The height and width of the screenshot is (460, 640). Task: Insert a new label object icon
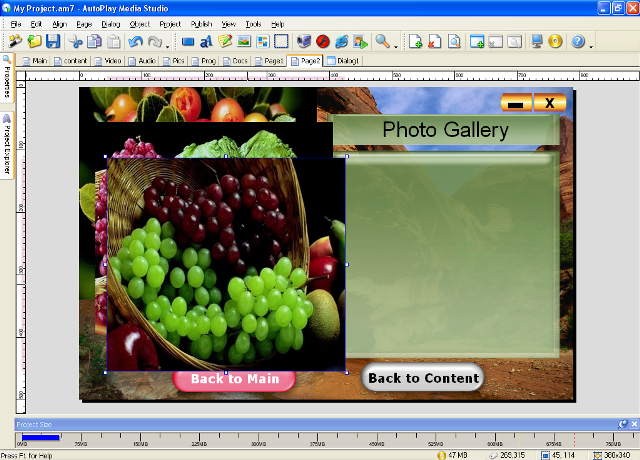[206, 42]
